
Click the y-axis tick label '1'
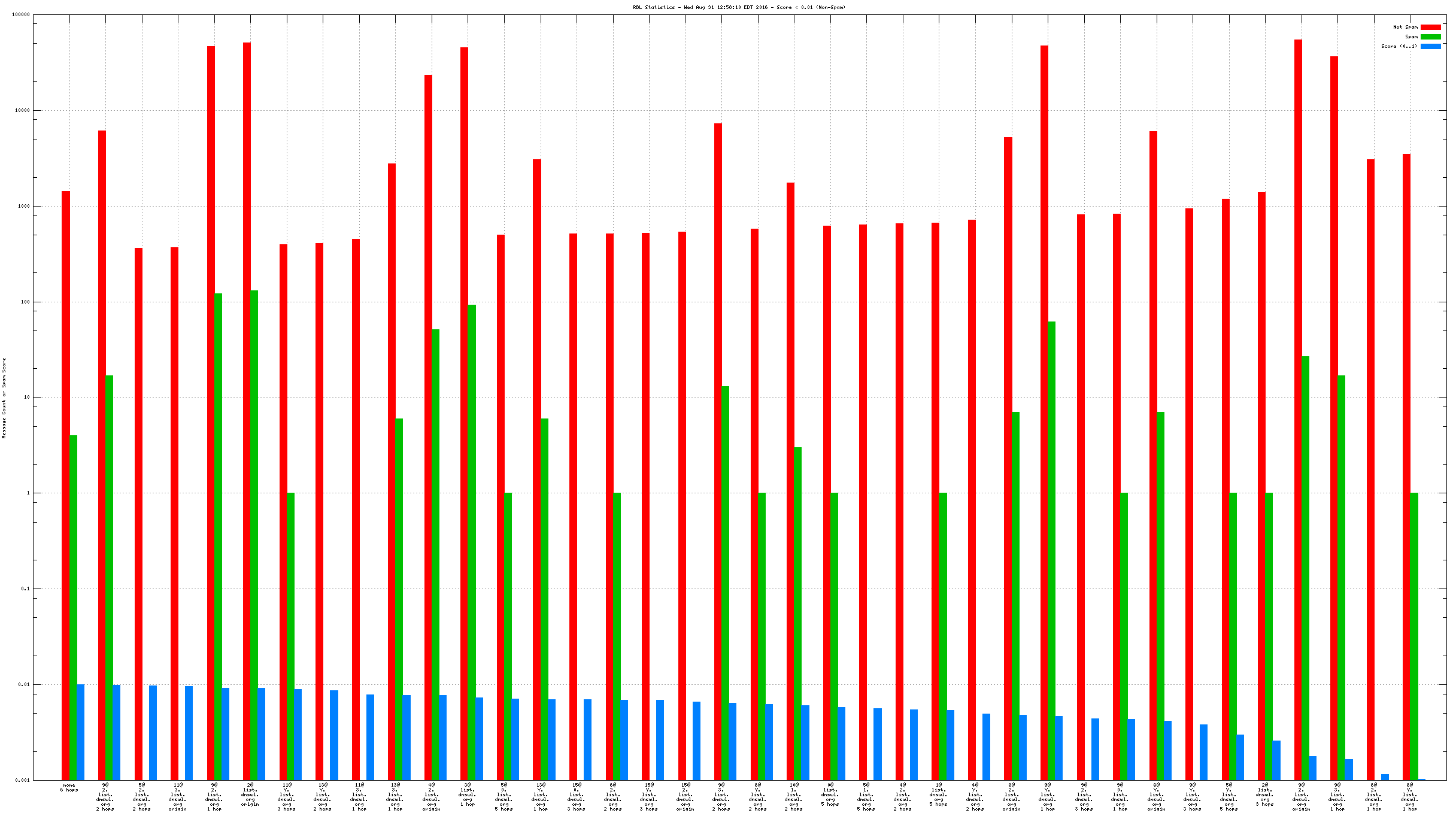point(28,493)
